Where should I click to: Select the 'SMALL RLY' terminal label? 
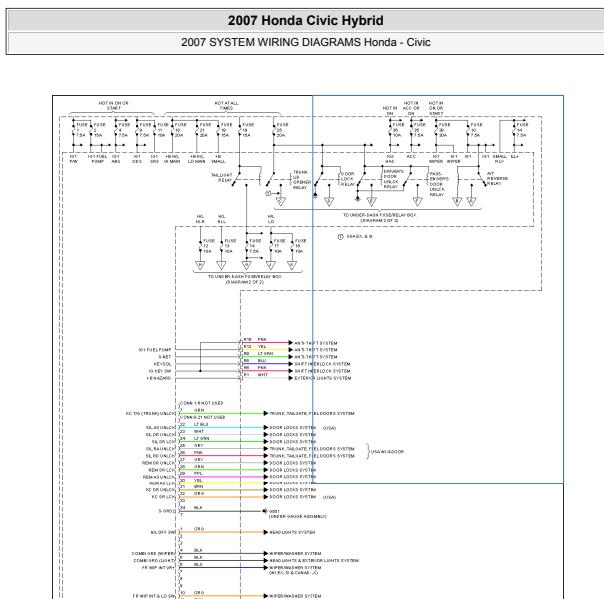tap(500, 159)
